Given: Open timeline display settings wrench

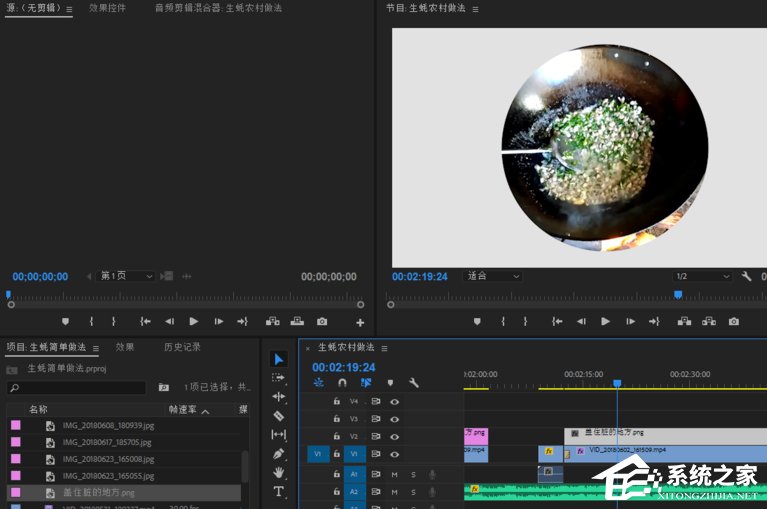Looking at the screenshot, I should coord(414,382).
